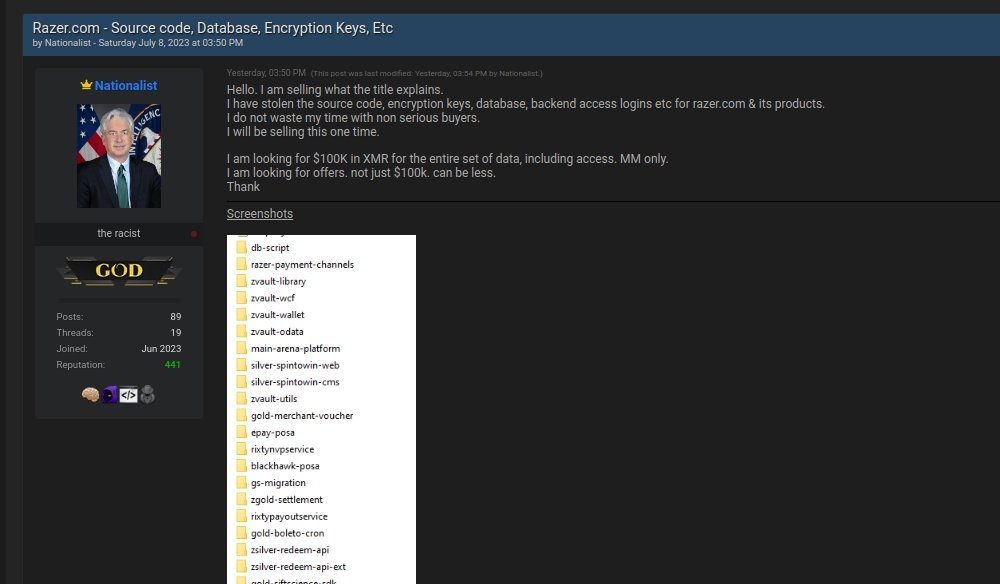
Task: Click the red offline status dot
Action: (194, 234)
